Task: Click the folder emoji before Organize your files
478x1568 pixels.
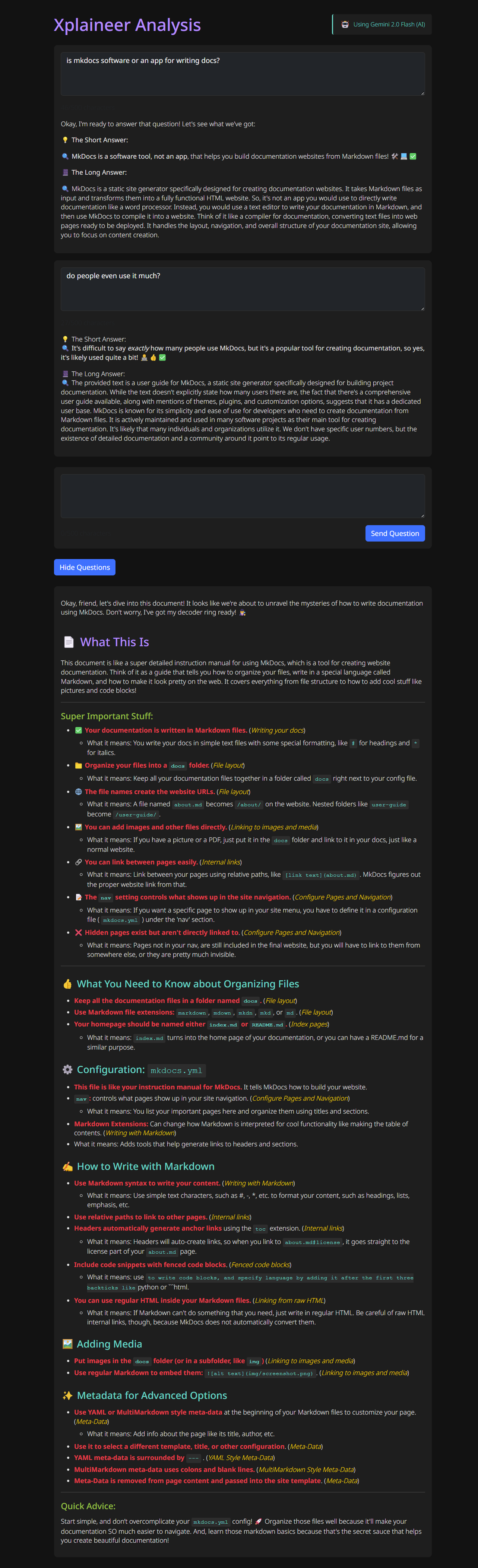Action: 79,766
